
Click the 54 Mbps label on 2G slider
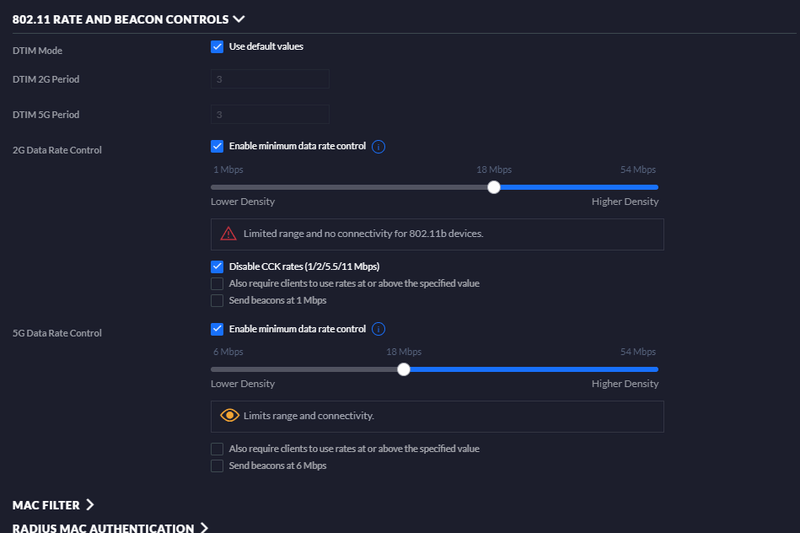click(638, 170)
